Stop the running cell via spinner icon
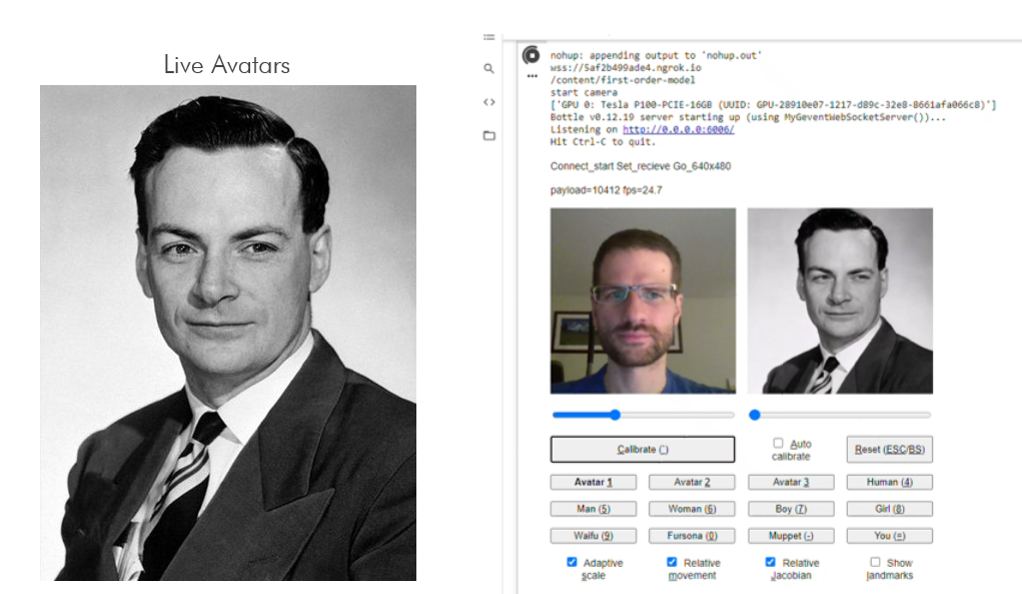The height and width of the screenshot is (594, 1022). click(532, 56)
